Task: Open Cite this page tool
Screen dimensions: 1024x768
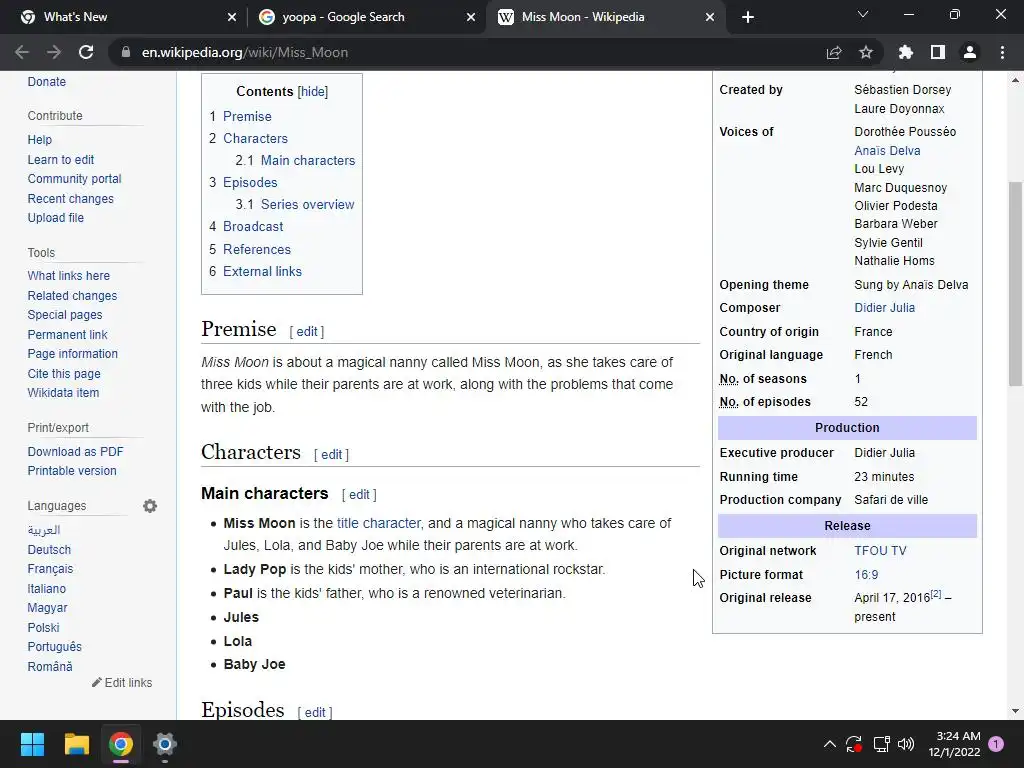Action: (64, 374)
